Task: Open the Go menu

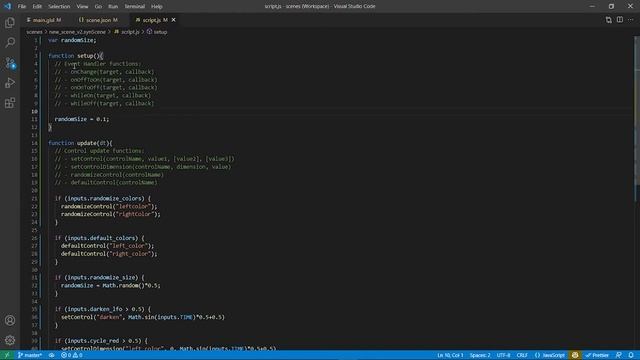Action: pos(98,7)
